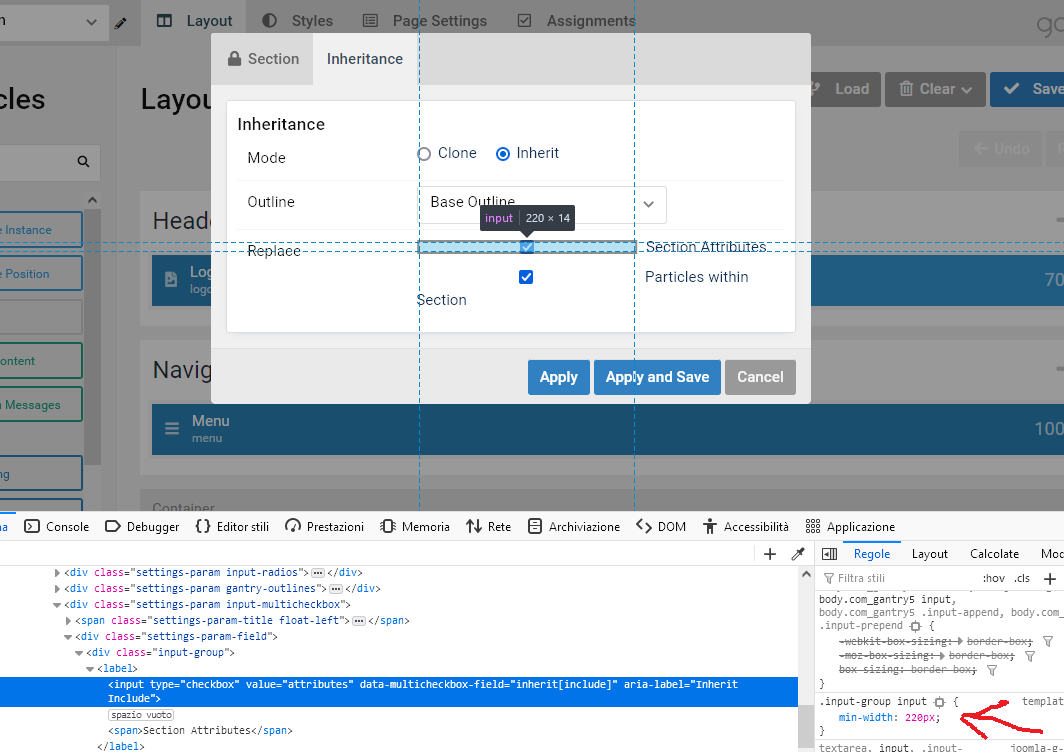Click the sidebar scroll-up chevron
This screenshot has width=1064, height=752.
point(92,200)
